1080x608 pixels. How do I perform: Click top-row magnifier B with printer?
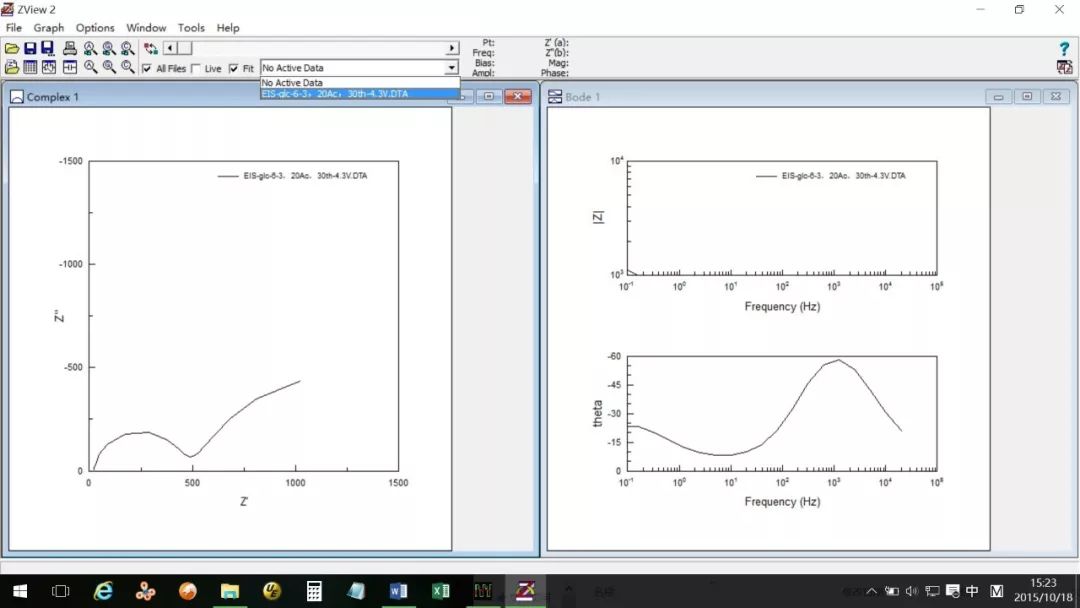[x=109, y=48]
